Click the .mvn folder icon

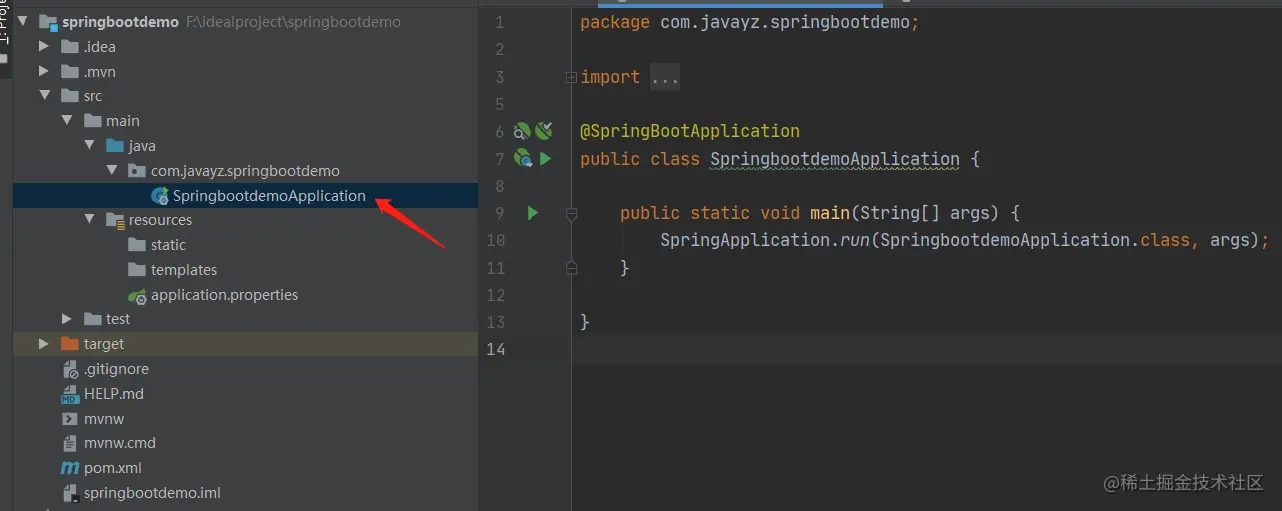click(x=70, y=71)
